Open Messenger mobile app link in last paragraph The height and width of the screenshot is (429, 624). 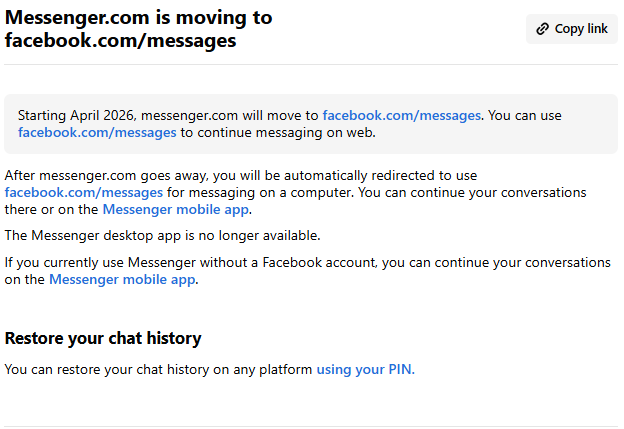coord(122,279)
